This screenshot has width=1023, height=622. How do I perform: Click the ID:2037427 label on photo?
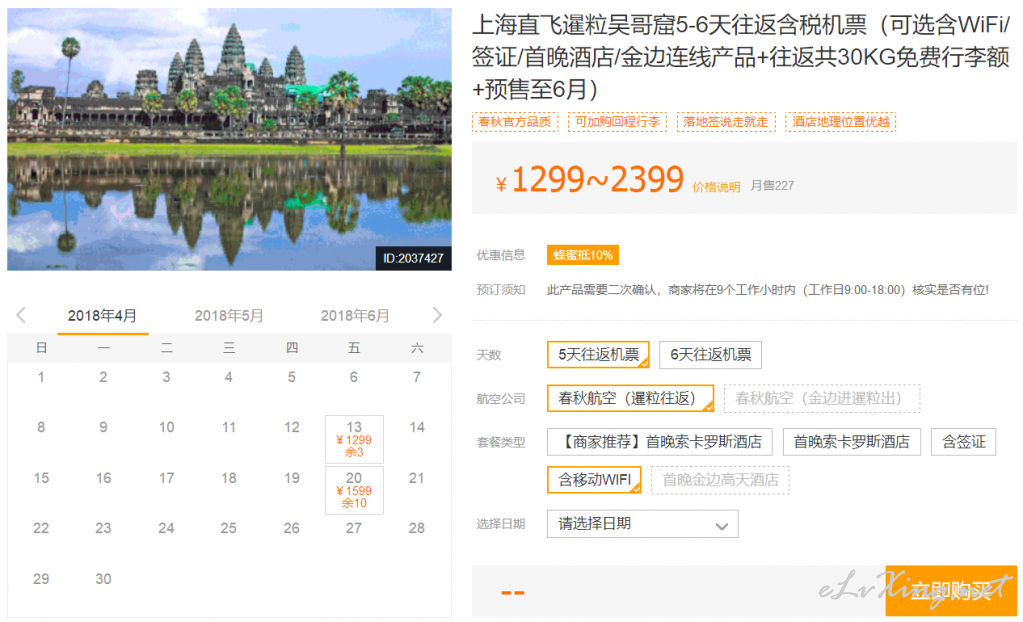point(413,258)
